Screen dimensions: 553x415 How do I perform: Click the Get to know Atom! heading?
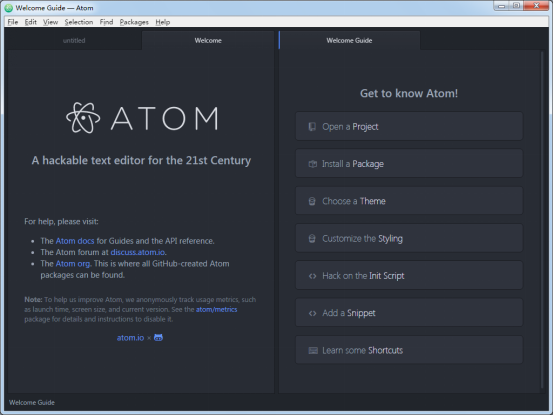409,93
